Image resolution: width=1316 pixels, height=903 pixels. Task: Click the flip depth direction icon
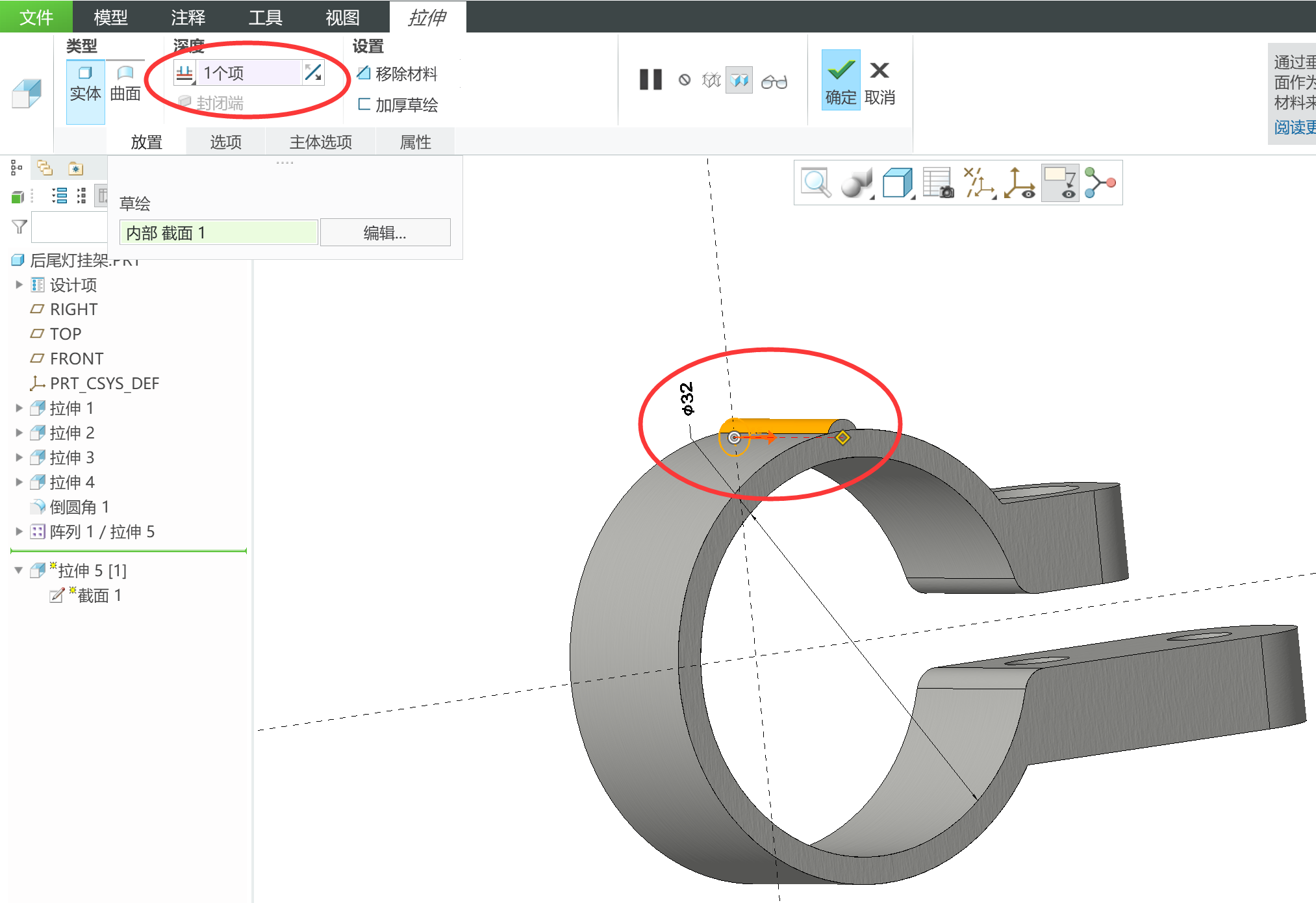pyautogui.click(x=314, y=73)
